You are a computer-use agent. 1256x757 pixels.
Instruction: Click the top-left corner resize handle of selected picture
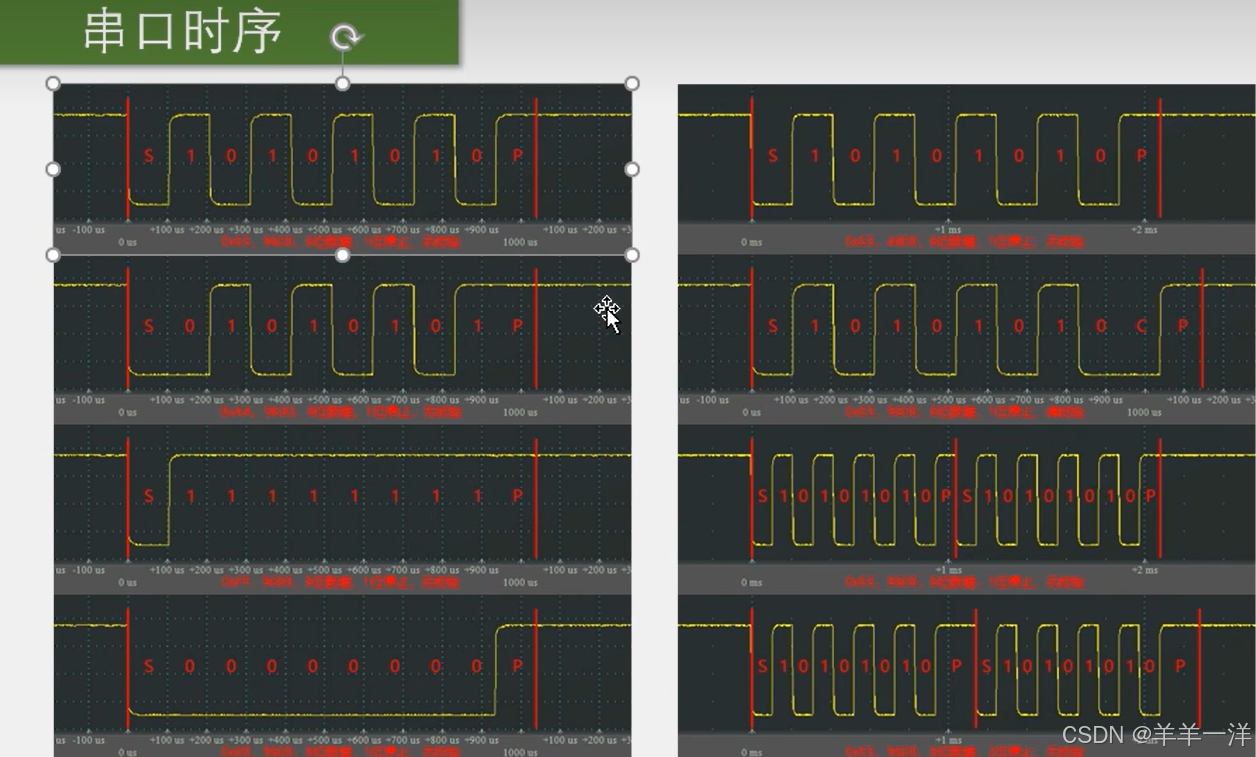point(53,83)
